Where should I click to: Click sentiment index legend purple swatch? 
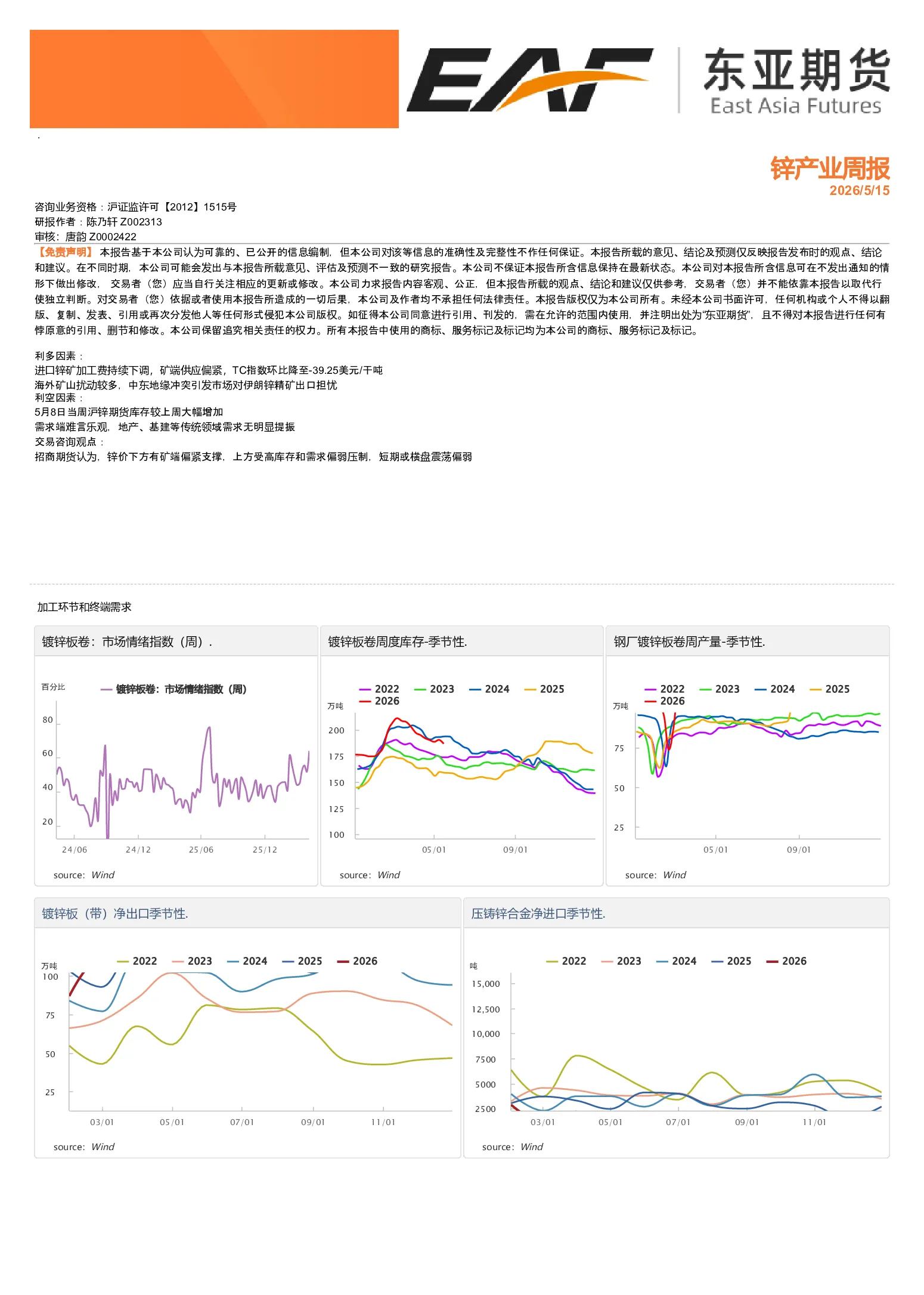coord(107,690)
